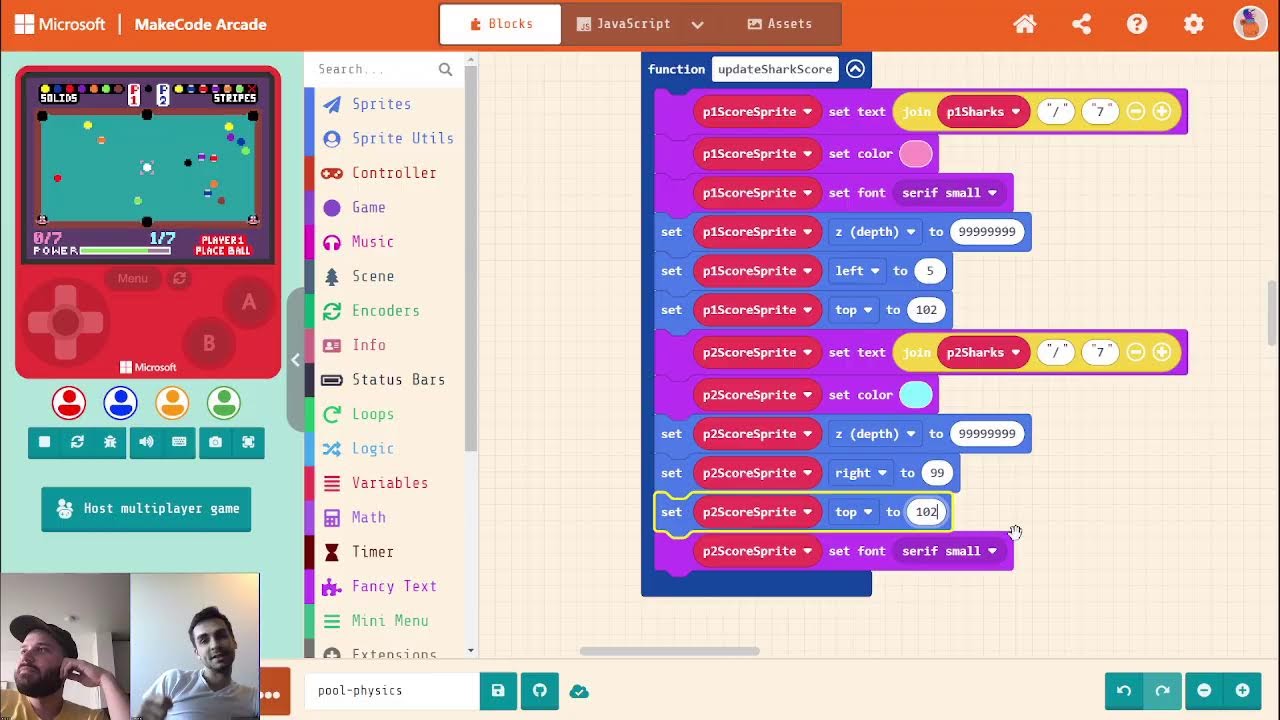This screenshot has height=720, width=1280.
Task: Click the simulator D-pad control
Action: tap(65, 322)
